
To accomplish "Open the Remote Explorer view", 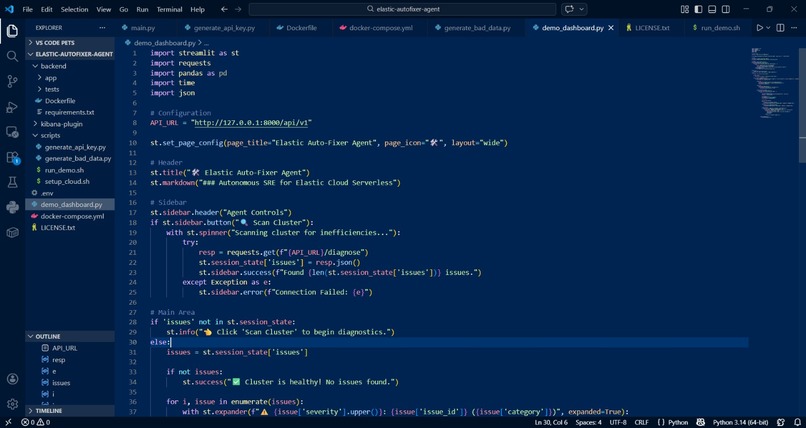I will click(x=12, y=132).
